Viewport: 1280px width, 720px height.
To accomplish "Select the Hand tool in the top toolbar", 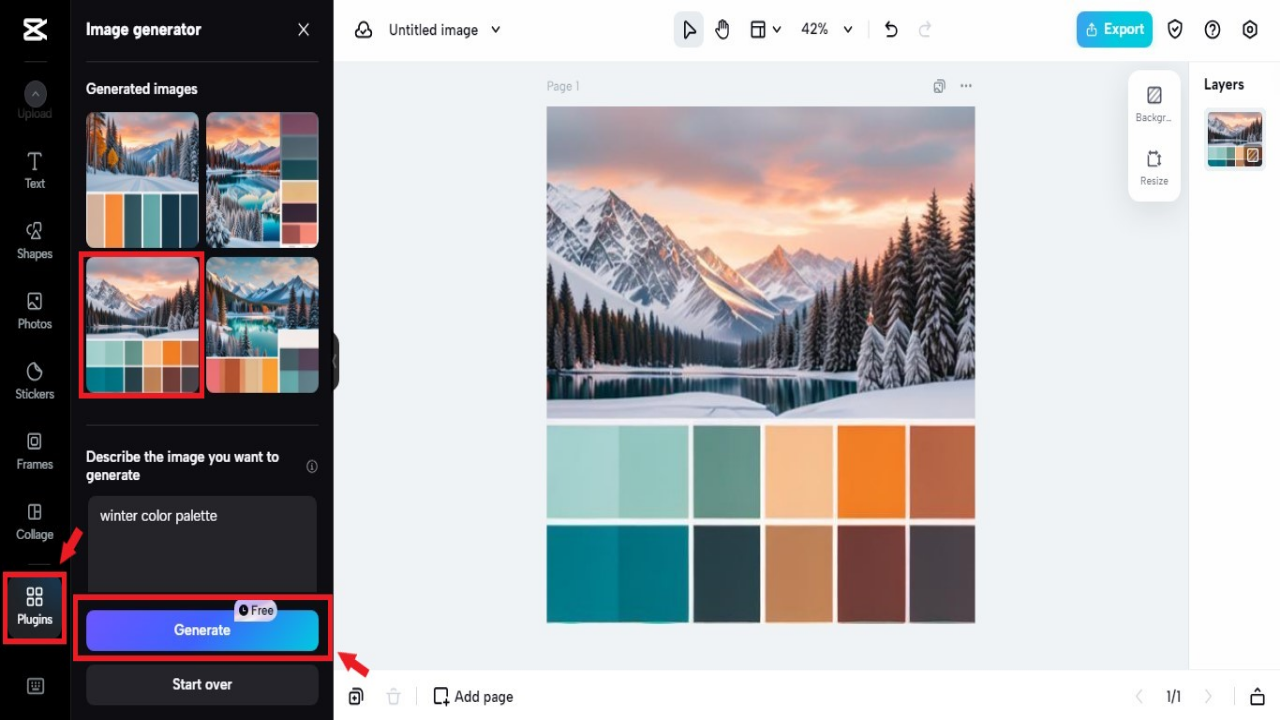I will [722, 29].
